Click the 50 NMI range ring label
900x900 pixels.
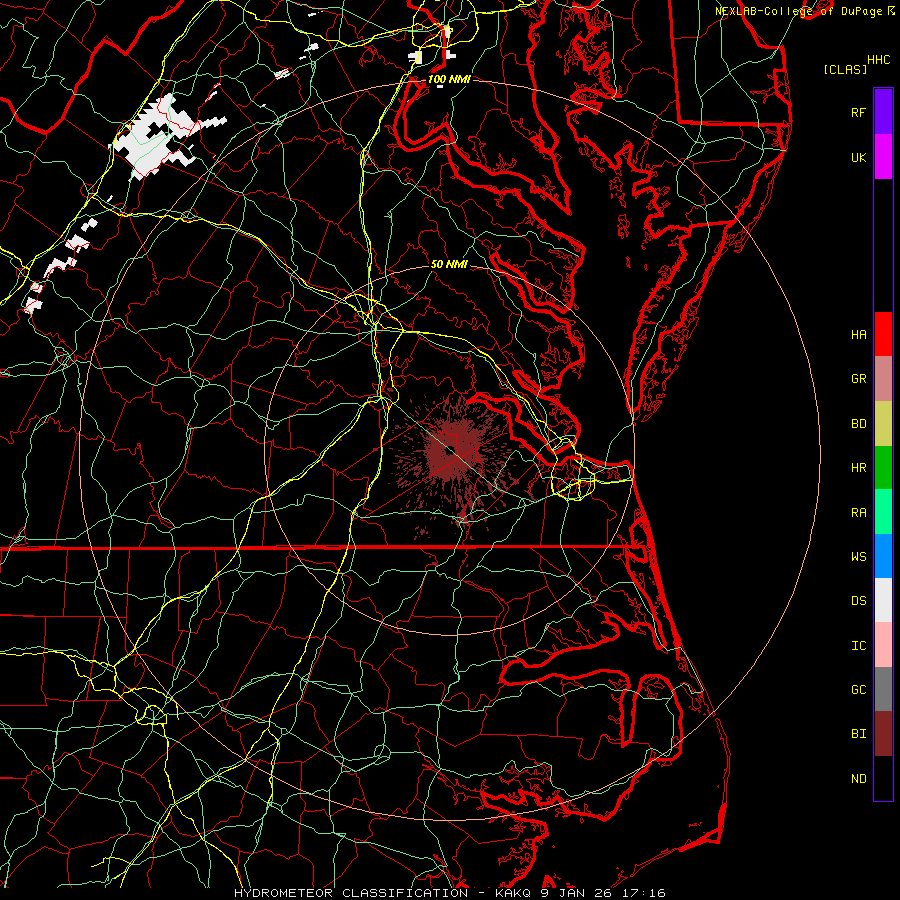449,264
